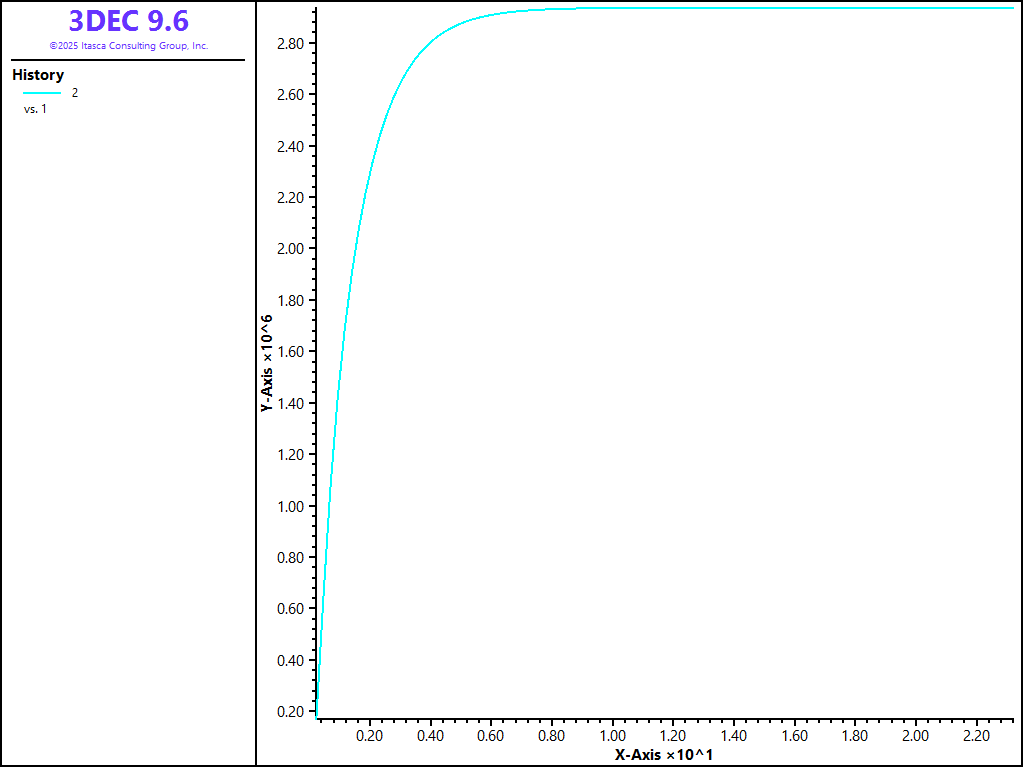Pick the 0.20 tick label on Y-axis
The height and width of the screenshot is (768, 1024).
[291, 712]
